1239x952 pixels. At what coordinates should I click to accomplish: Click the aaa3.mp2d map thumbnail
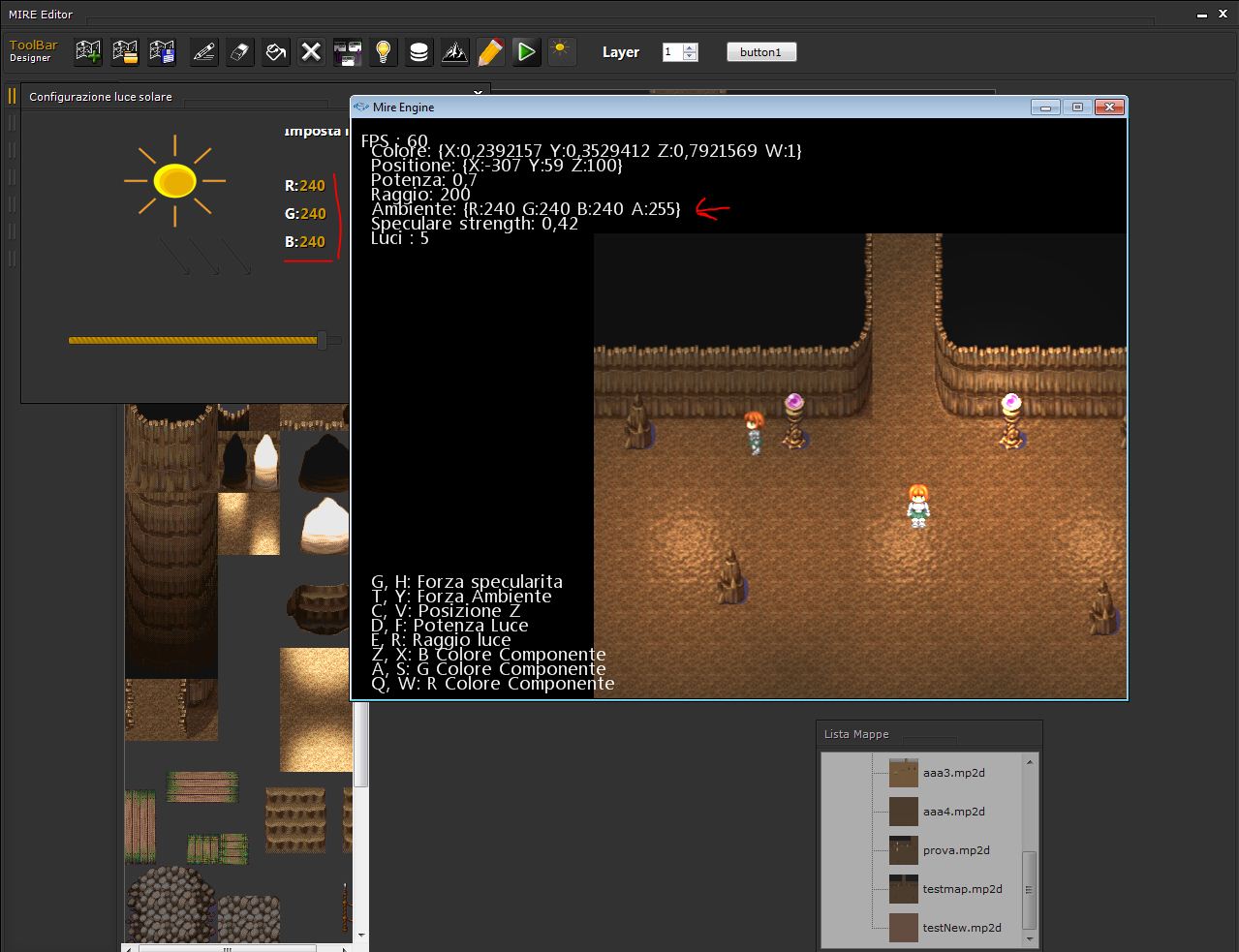click(x=904, y=773)
